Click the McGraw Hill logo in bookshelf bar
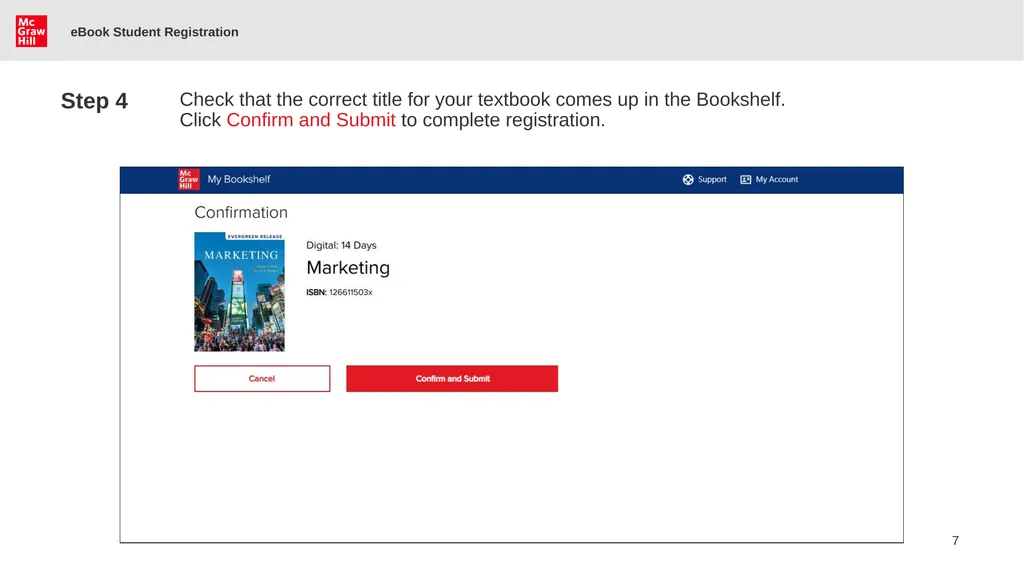1024x575 pixels. coord(189,179)
